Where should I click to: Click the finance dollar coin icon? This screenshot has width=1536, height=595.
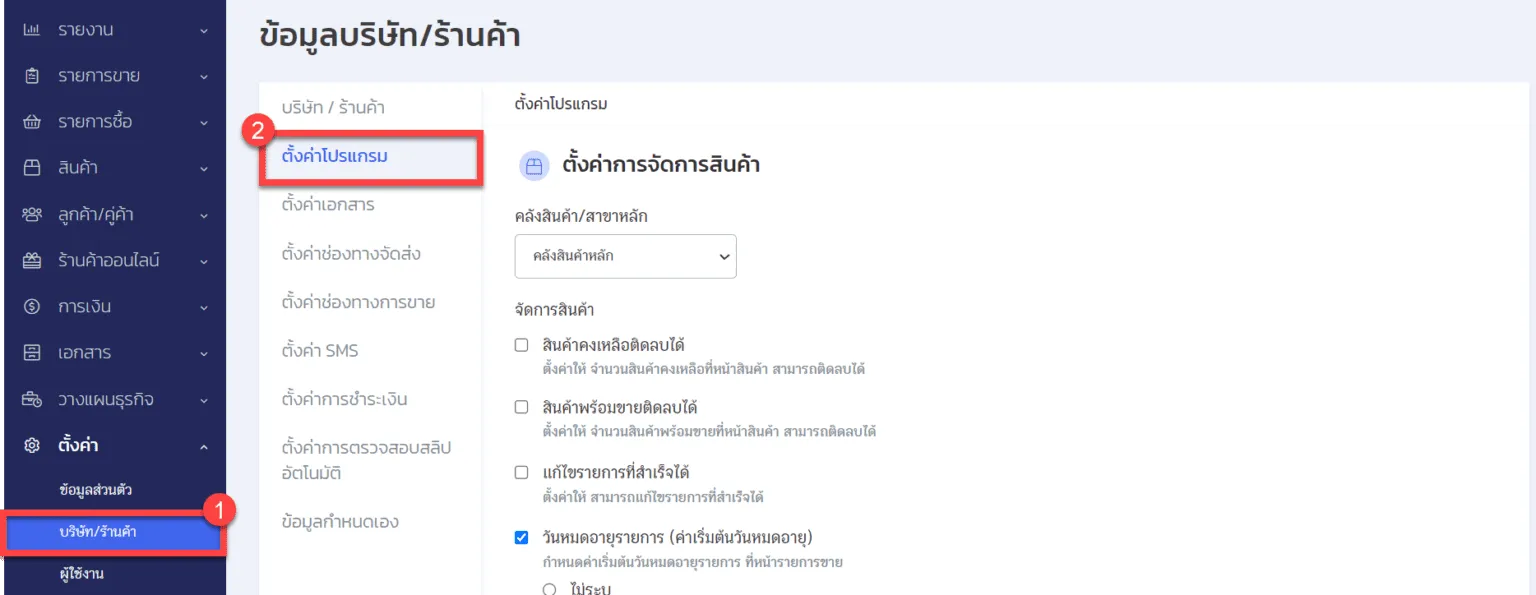click(x=31, y=307)
